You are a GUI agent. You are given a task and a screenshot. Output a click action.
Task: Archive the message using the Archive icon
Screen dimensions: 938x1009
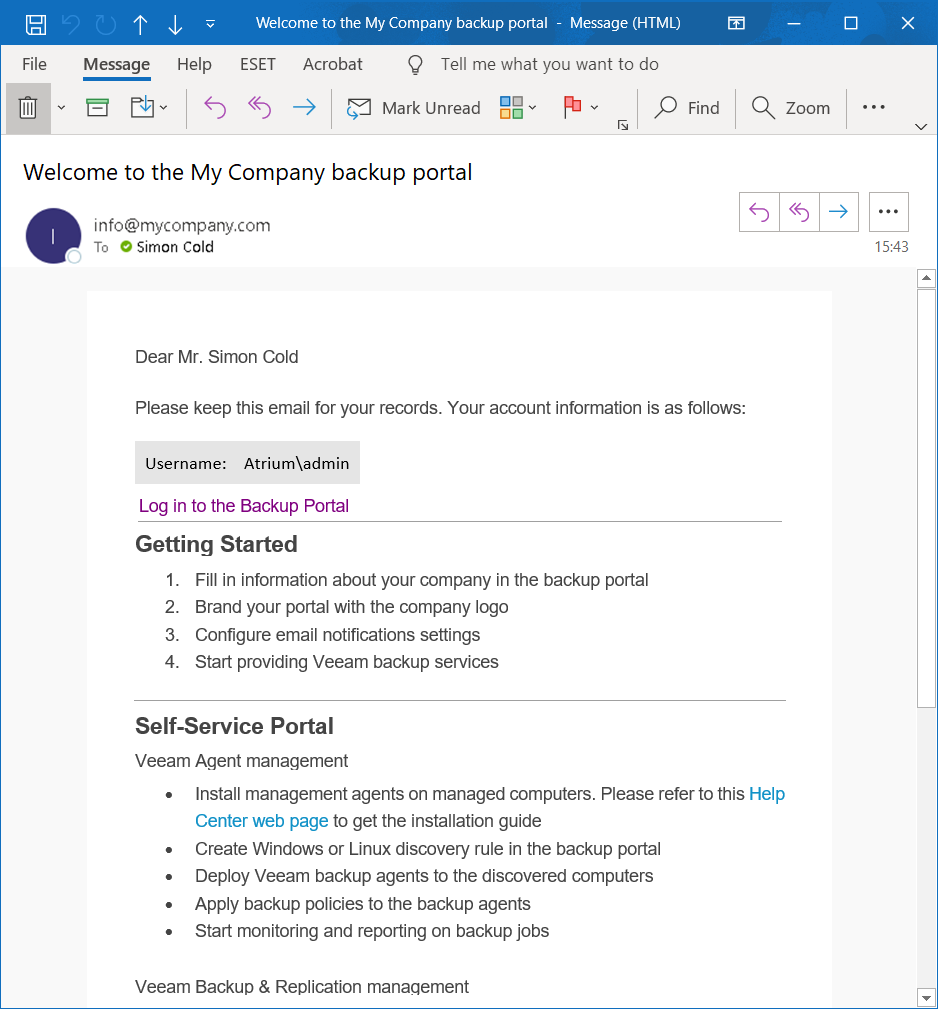click(x=97, y=107)
